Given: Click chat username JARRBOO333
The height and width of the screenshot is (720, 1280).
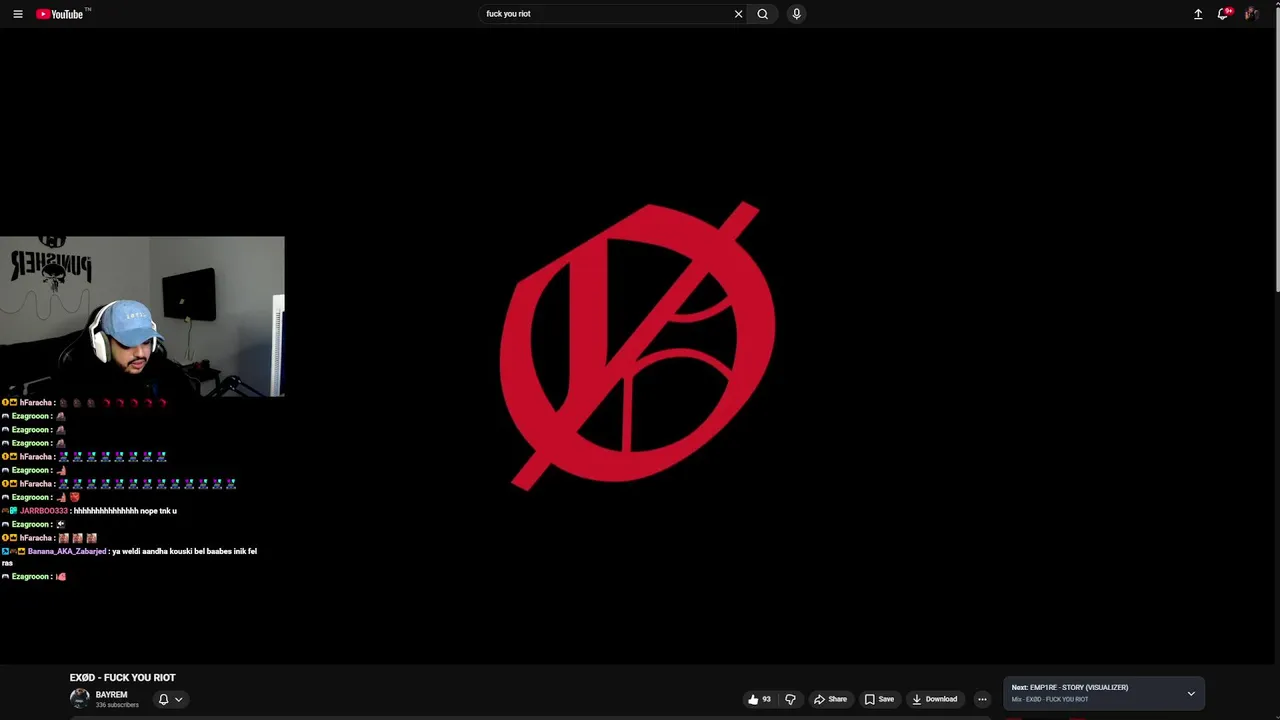Looking at the screenshot, I should [x=44, y=511].
